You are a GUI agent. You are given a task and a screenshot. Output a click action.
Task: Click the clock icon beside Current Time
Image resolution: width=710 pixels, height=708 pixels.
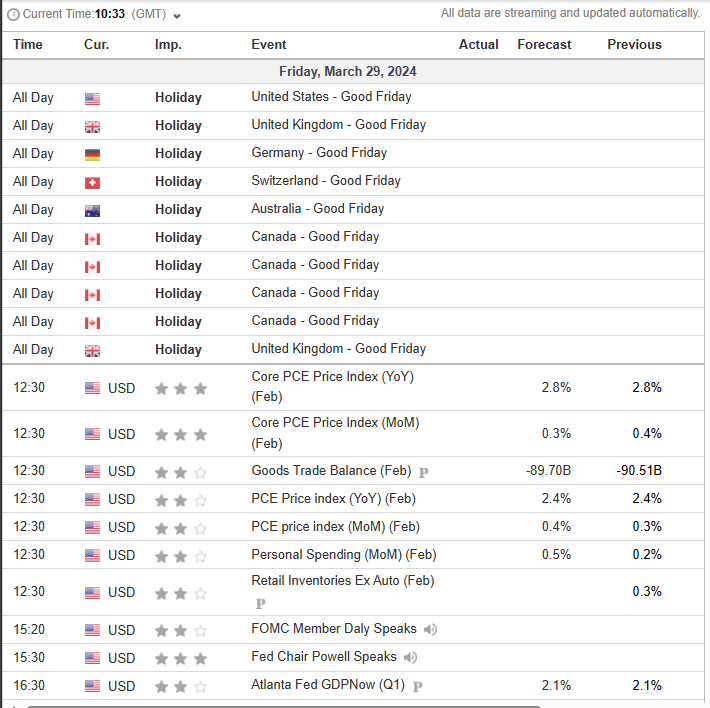pyautogui.click(x=13, y=15)
